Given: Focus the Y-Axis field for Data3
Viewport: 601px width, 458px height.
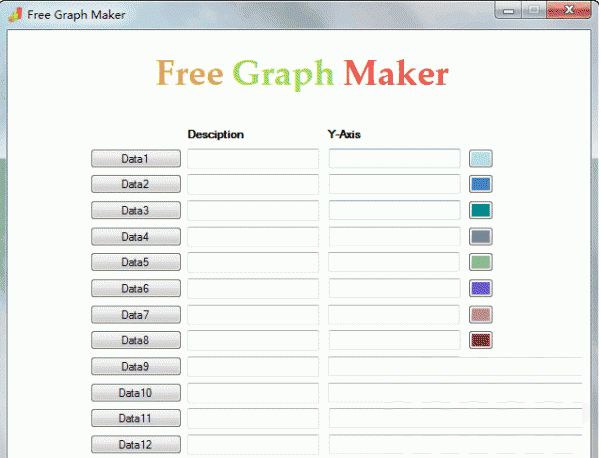Looking at the screenshot, I should [394, 210].
